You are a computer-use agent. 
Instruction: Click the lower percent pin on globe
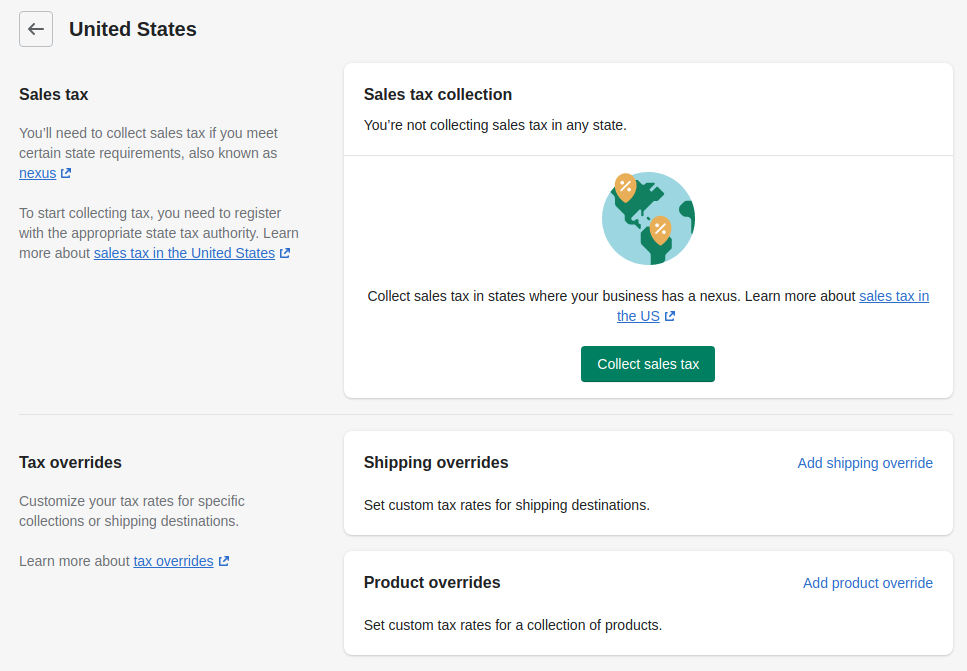point(660,231)
